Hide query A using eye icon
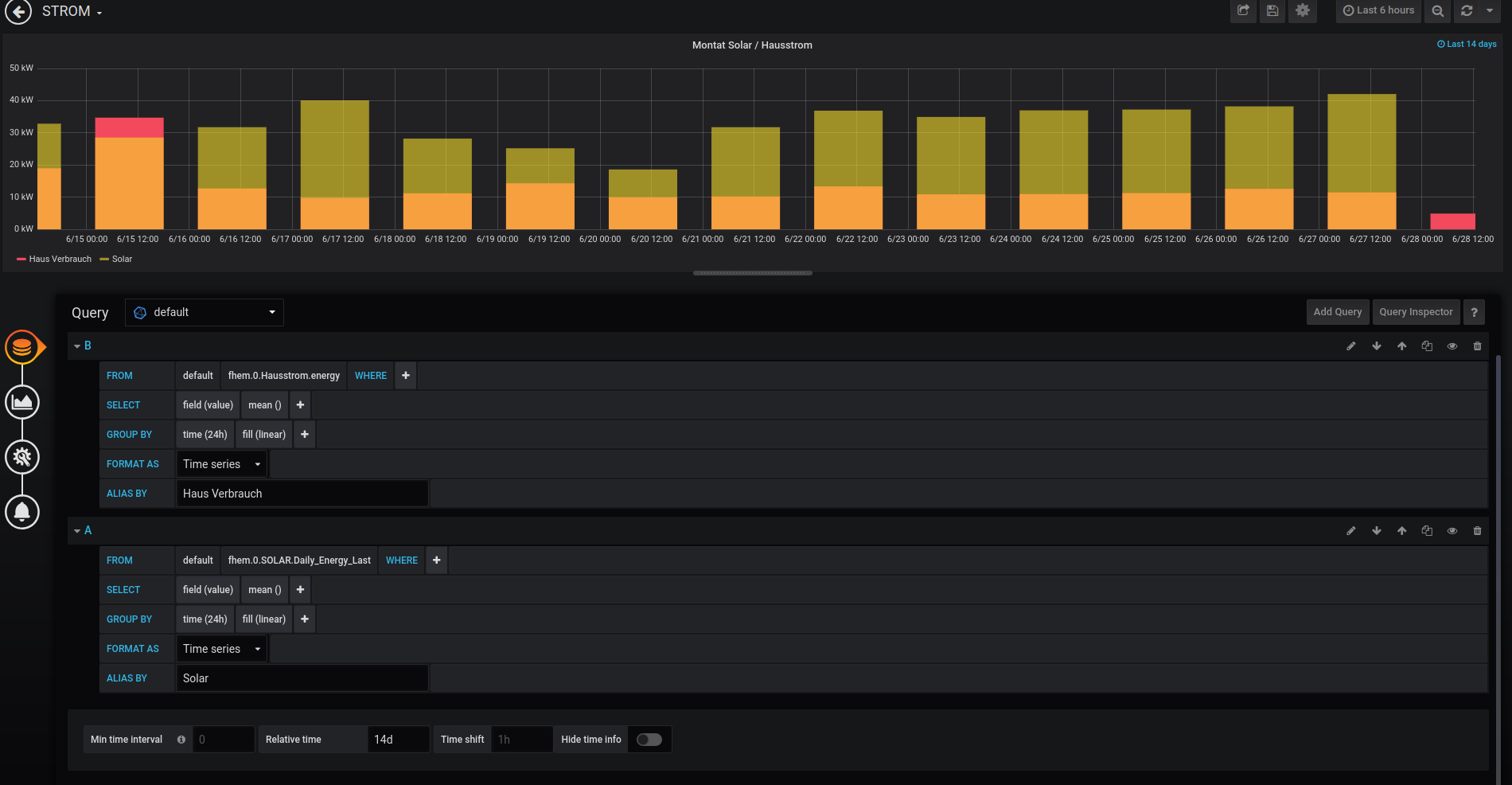Screen dimensions: 1512x785 click(x=1452, y=531)
